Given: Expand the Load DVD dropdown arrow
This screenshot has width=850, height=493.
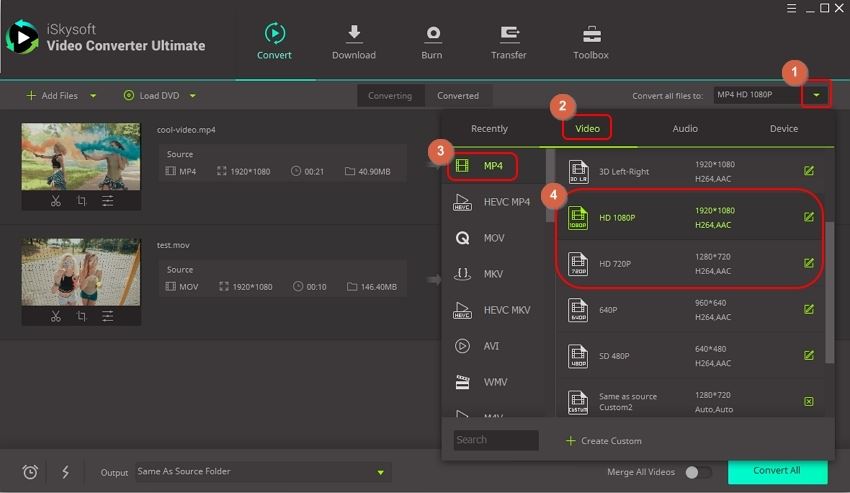Looking at the screenshot, I should click(193, 96).
